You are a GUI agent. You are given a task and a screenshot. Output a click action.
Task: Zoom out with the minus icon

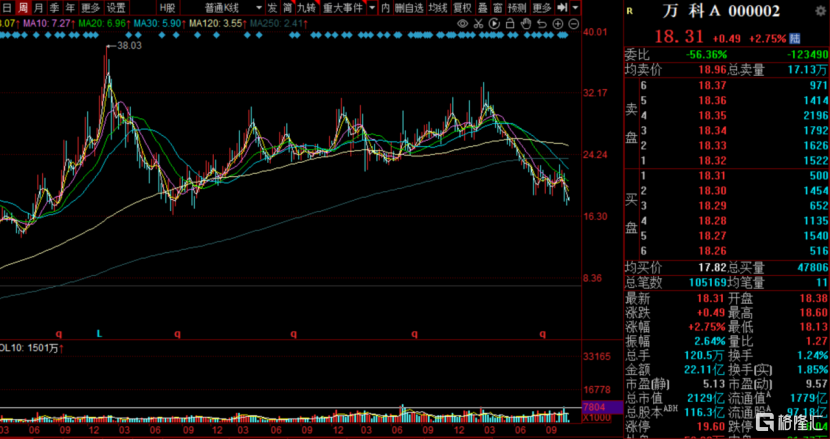[x=574, y=23]
